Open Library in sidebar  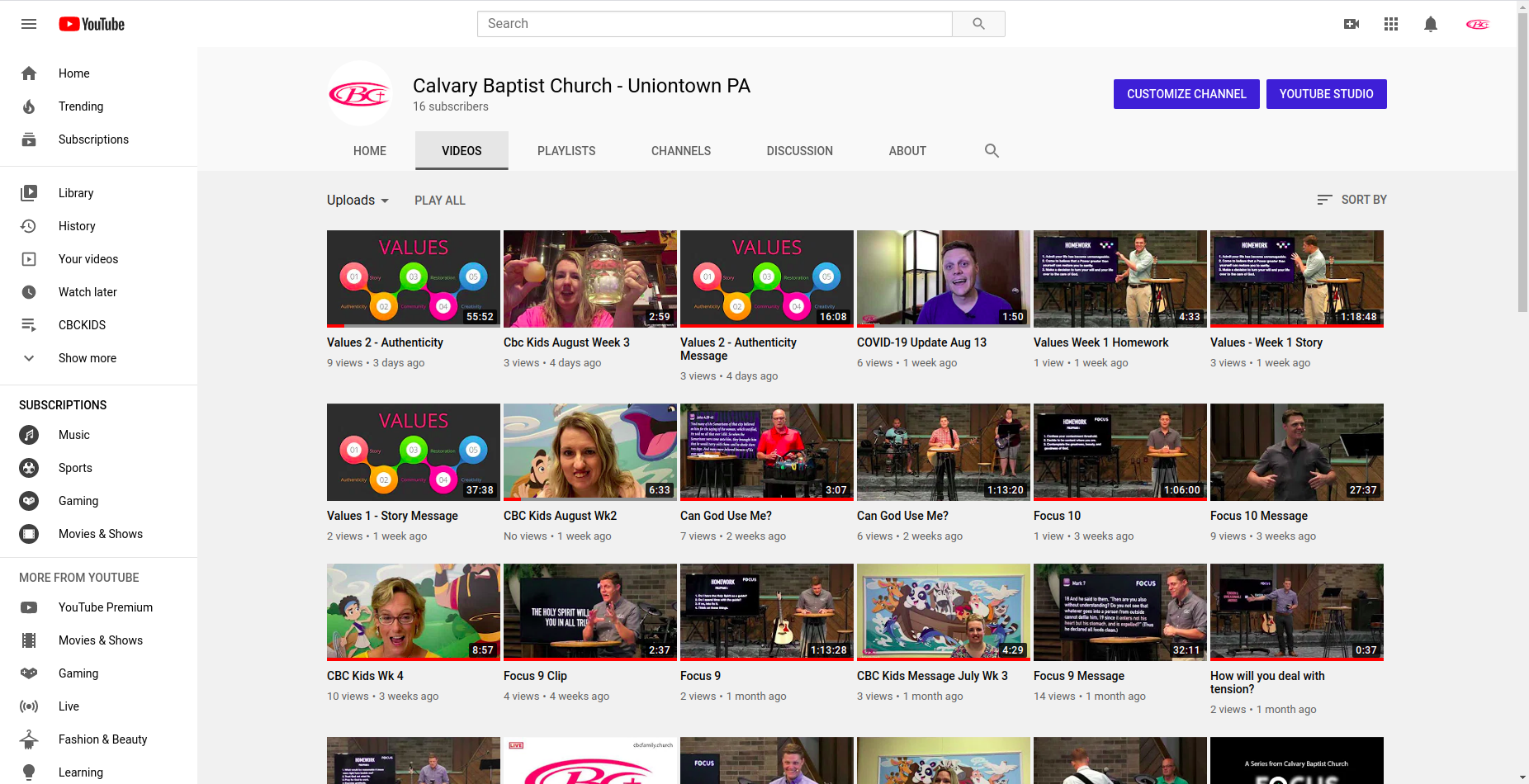tap(99, 193)
